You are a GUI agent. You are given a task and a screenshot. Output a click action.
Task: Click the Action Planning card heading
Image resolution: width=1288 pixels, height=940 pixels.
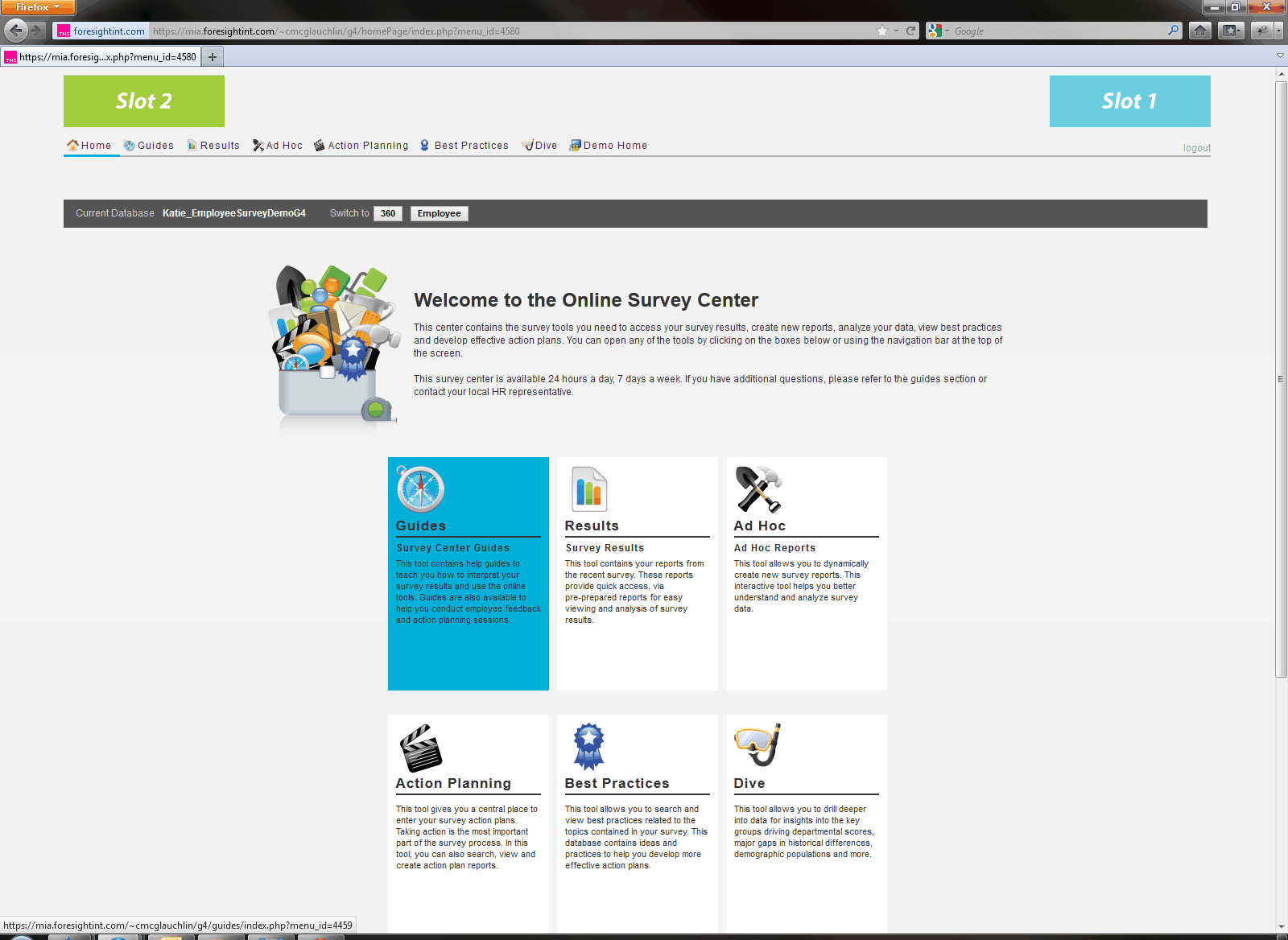pos(453,783)
